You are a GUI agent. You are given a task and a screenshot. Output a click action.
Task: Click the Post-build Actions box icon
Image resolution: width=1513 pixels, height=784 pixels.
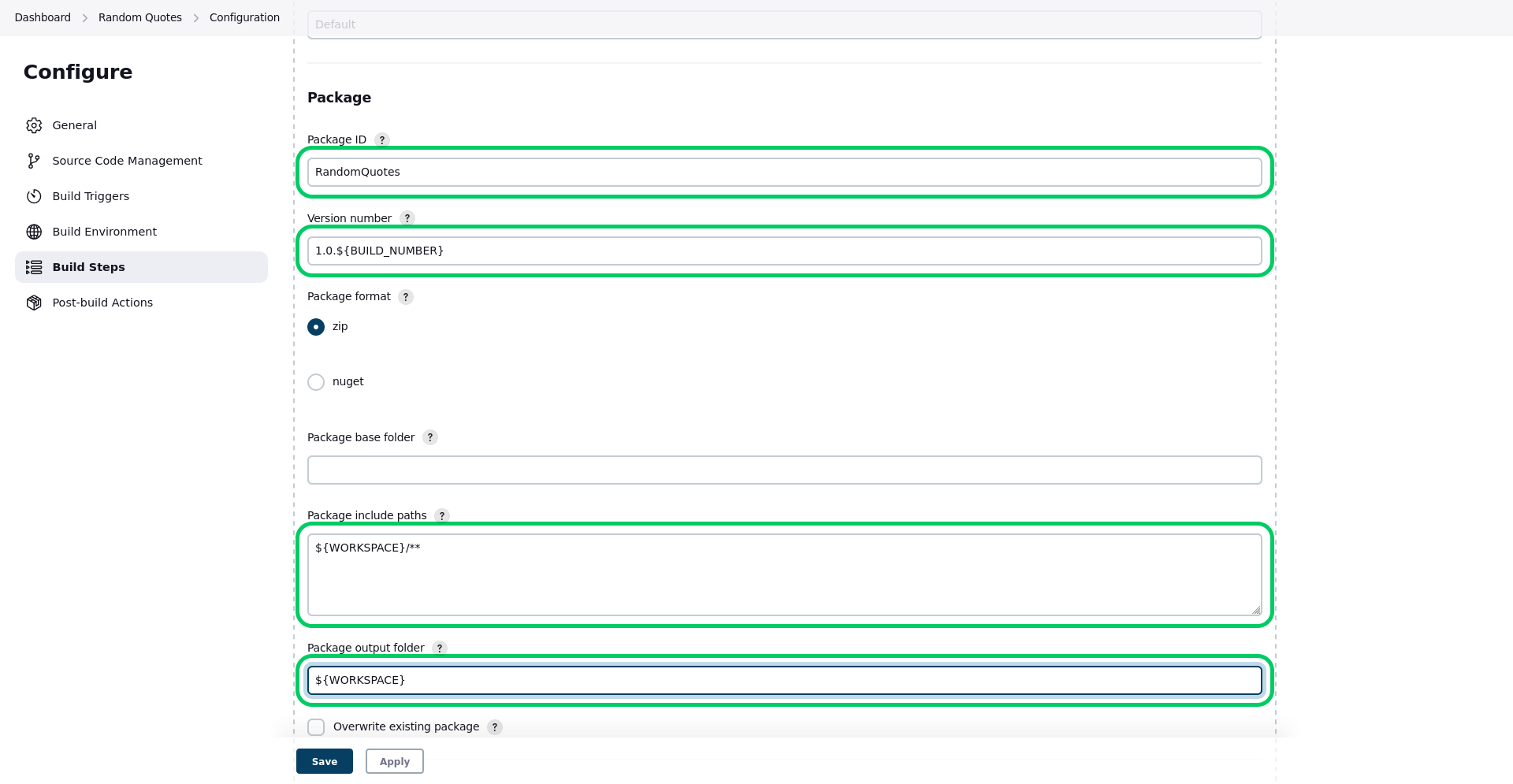coord(34,303)
